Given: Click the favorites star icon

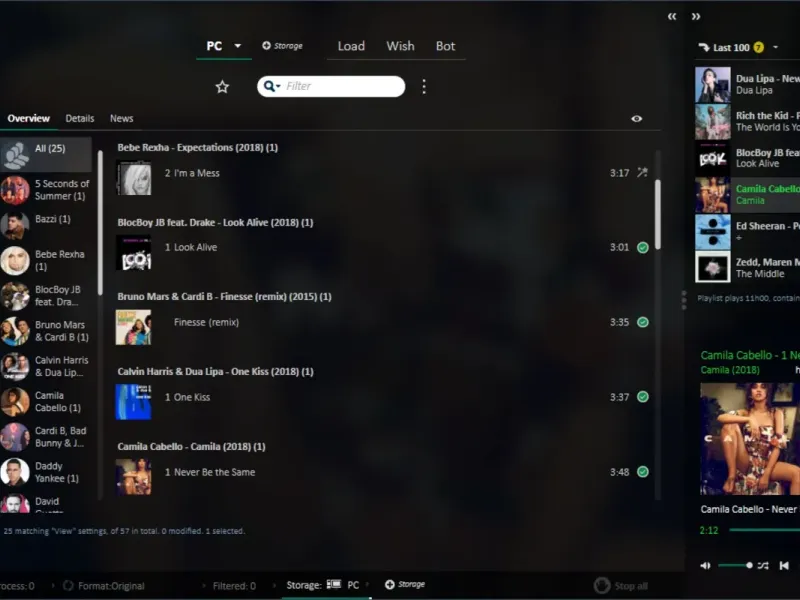Looking at the screenshot, I should pos(222,87).
